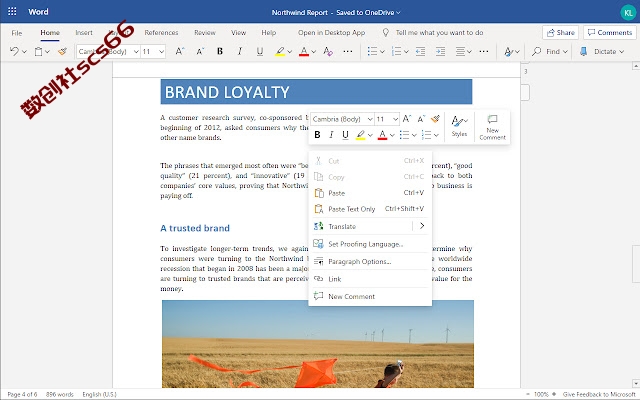Toggle Italic in floating mini toolbar
The width and height of the screenshot is (640, 400).
pyautogui.click(x=331, y=135)
